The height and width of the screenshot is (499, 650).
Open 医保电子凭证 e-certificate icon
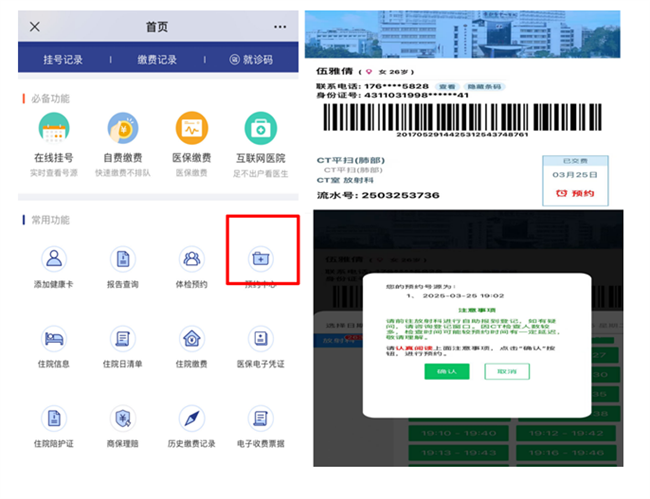pyautogui.click(x=260, y=339)
